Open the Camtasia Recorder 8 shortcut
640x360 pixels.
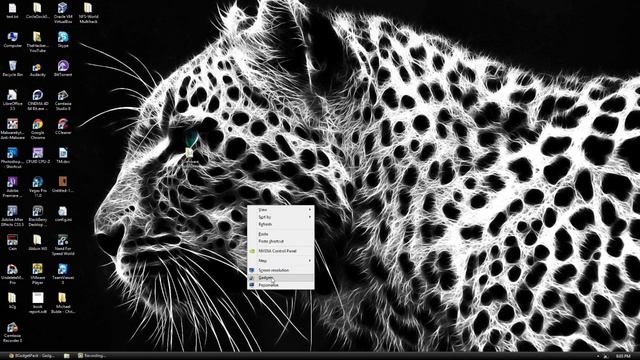tap(13, 332)
